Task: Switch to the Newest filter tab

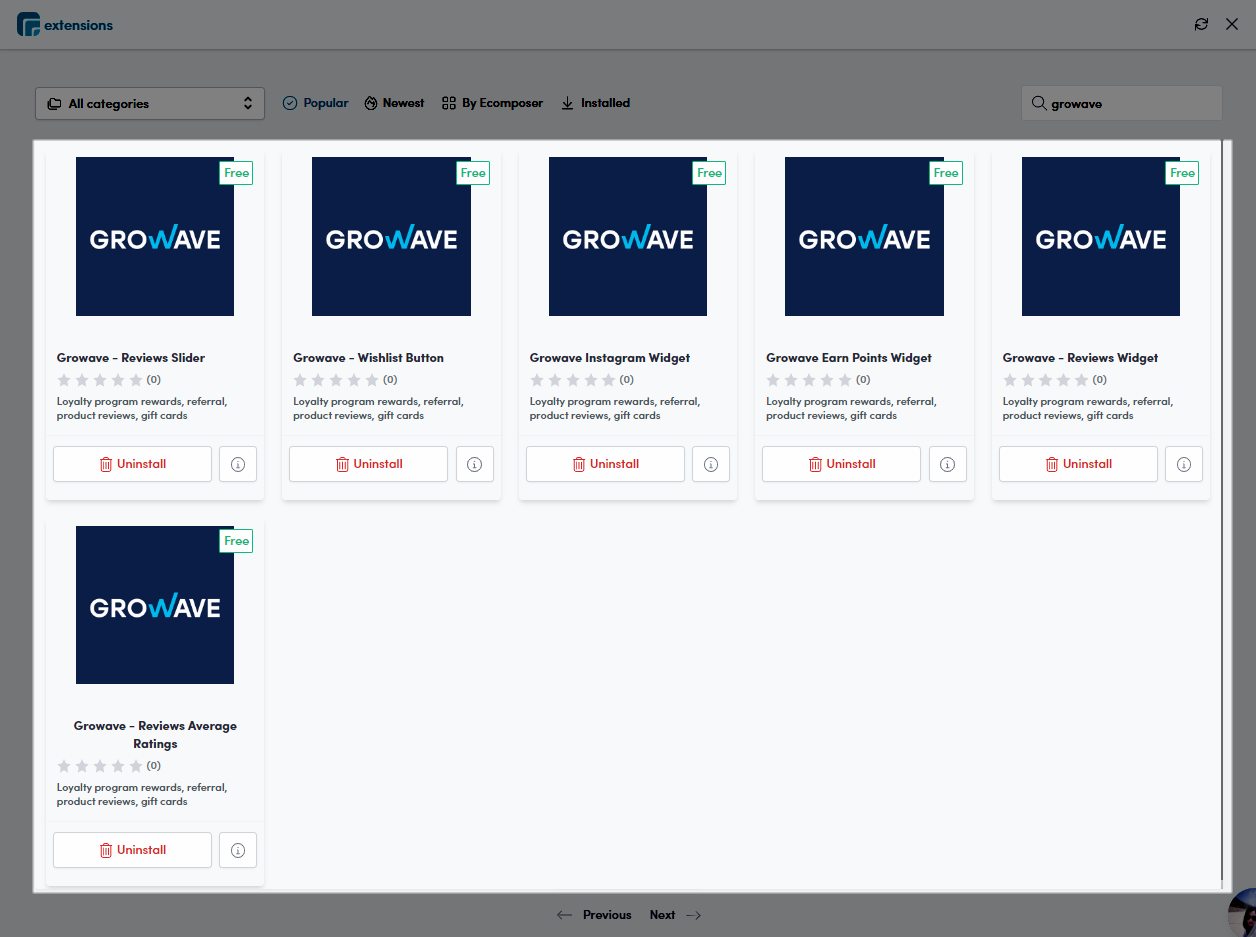Action: [x=394, y=103]
